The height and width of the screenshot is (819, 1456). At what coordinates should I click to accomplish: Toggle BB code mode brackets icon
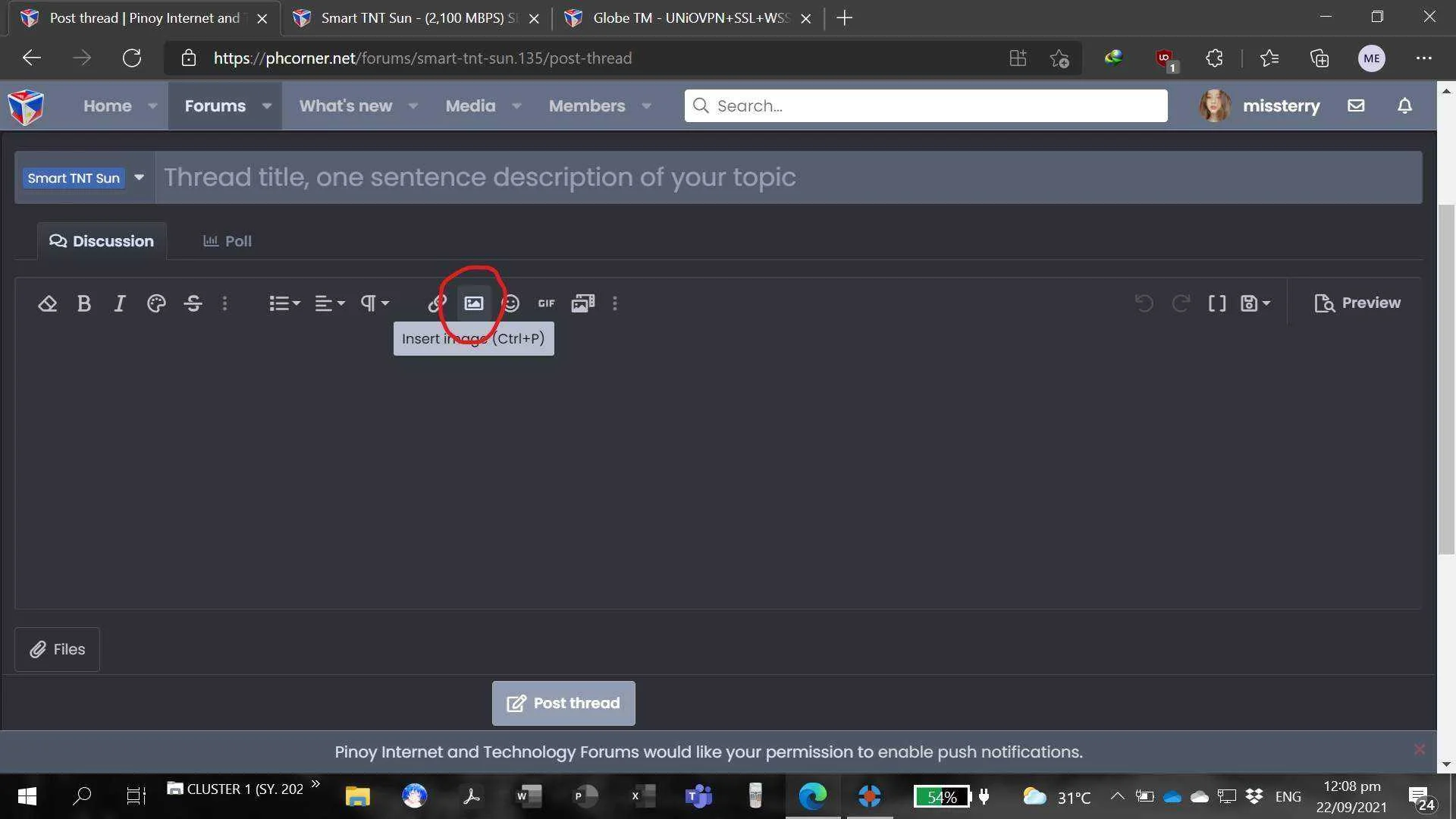click(1217, 303)
